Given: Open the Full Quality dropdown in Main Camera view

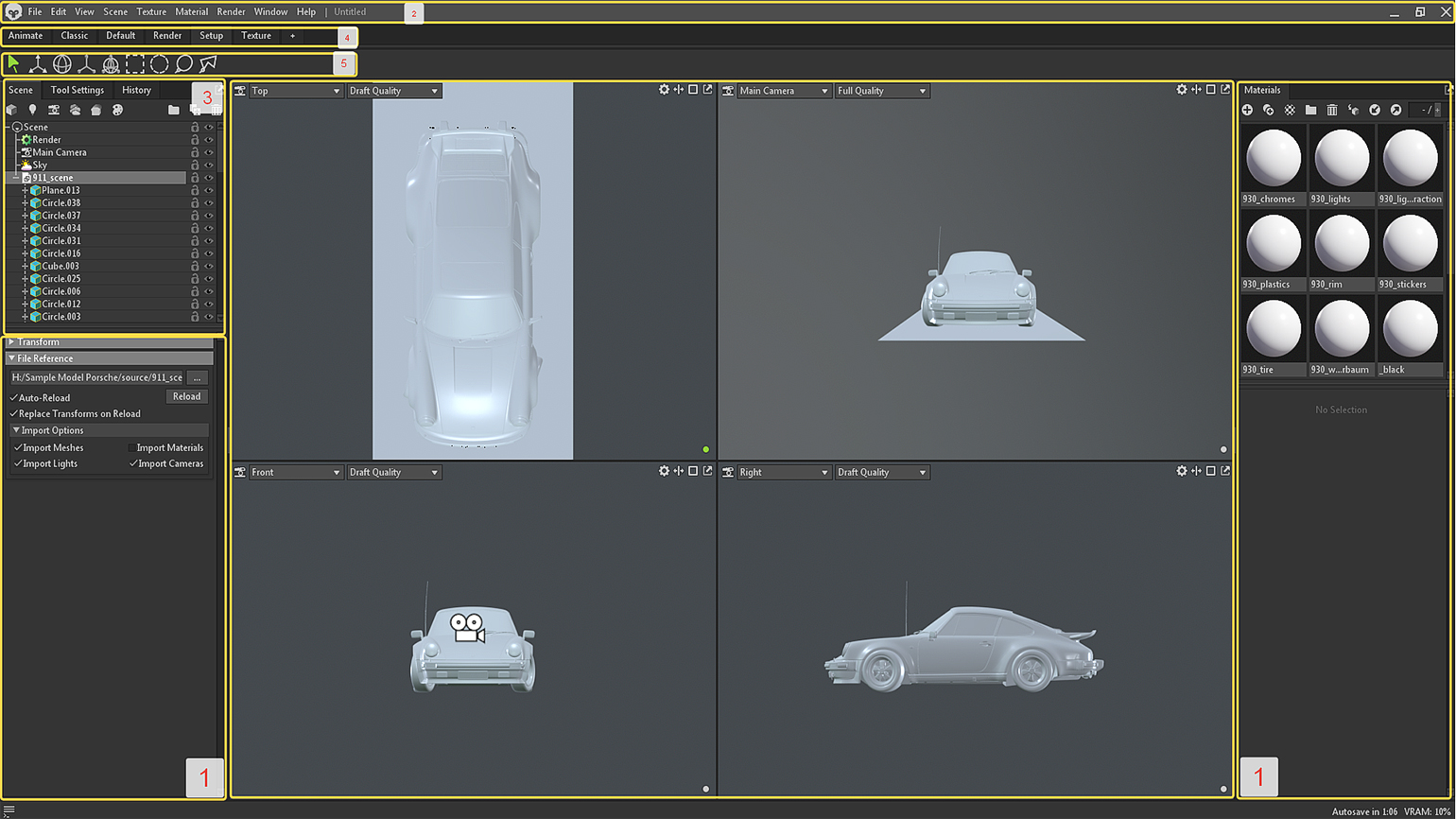Looking at the screenshot, I should [881, 91].
